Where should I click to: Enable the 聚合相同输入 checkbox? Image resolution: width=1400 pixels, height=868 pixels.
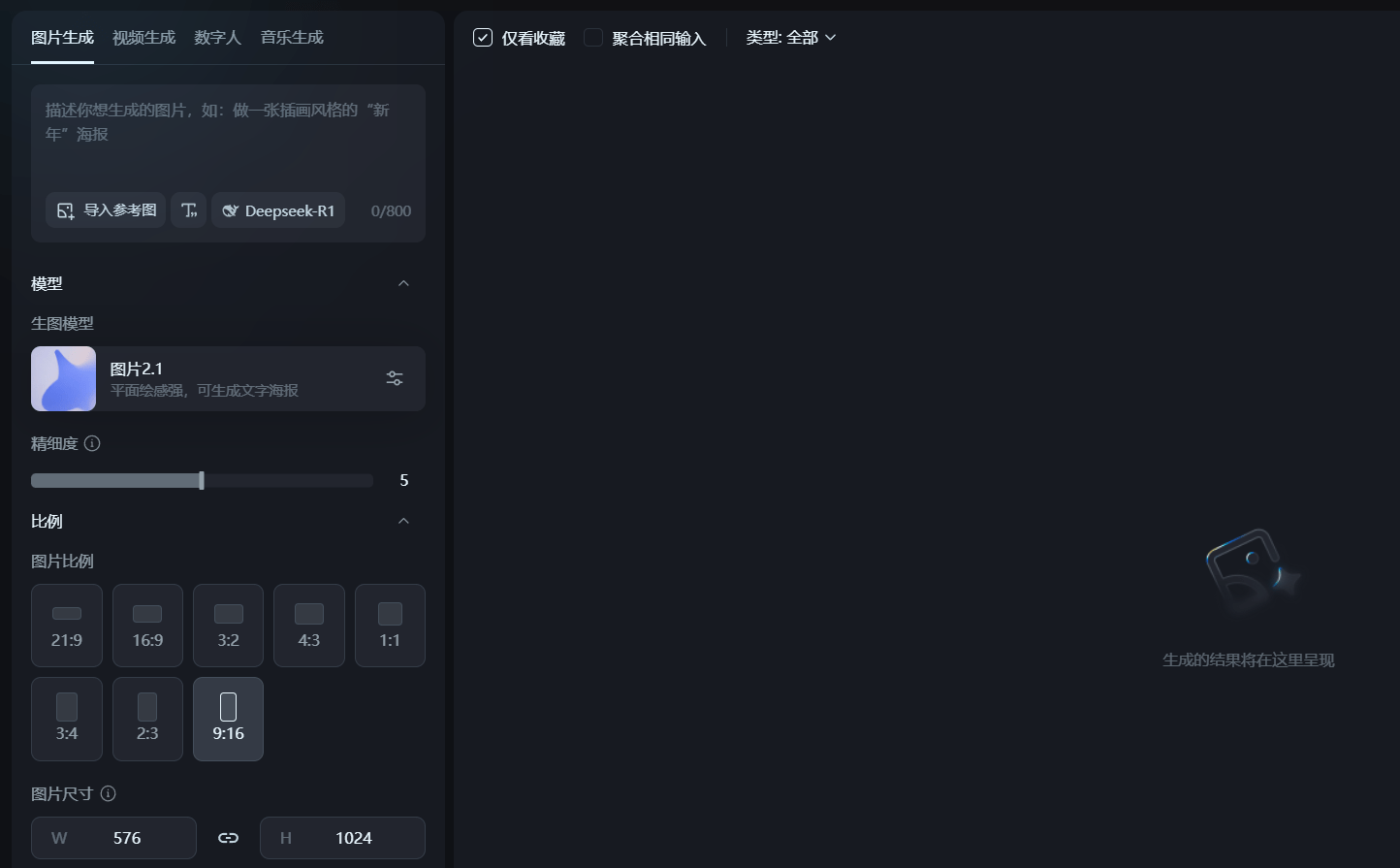tap(593, 38)
